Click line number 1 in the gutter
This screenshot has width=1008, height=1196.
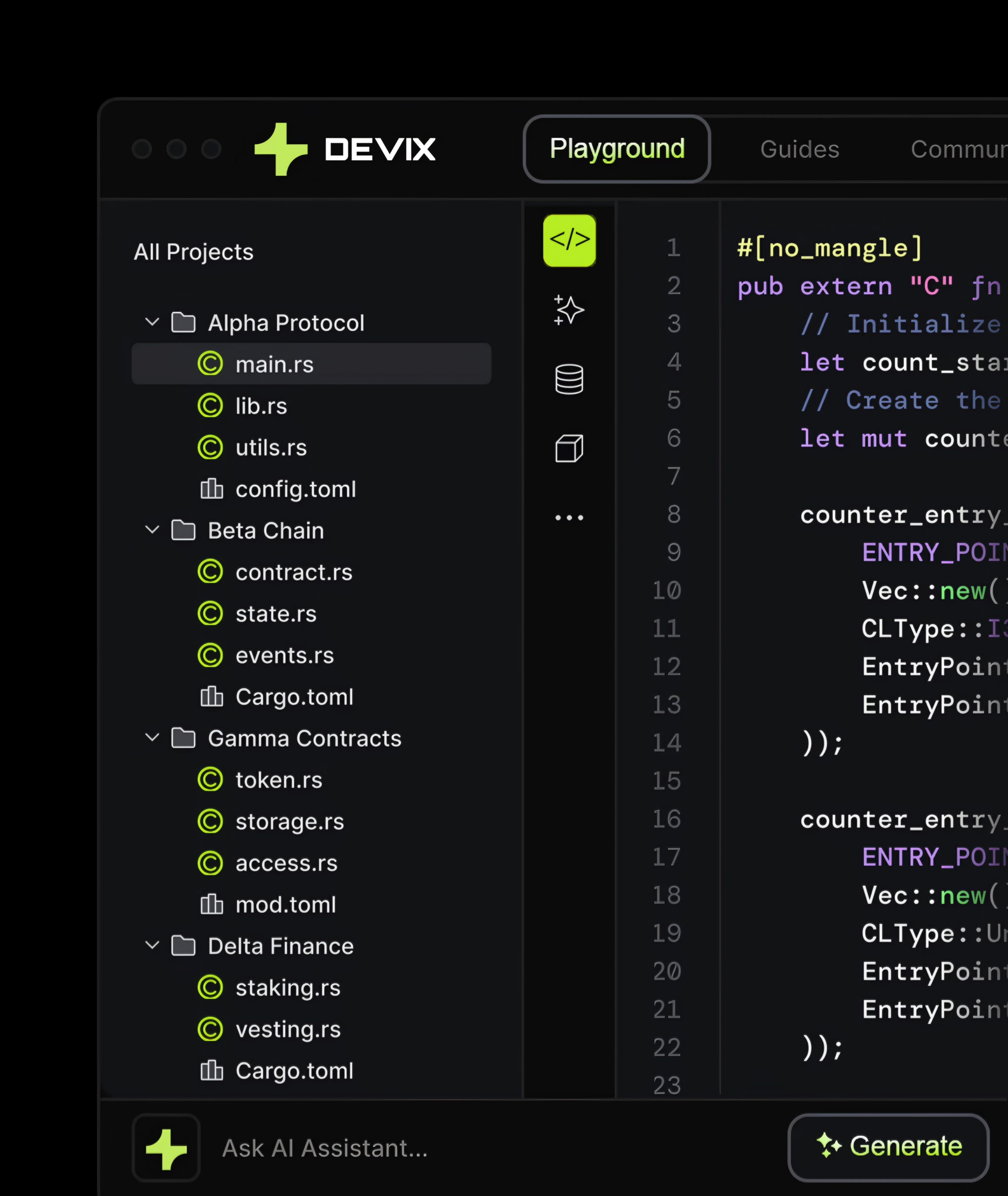coord(674,247)
